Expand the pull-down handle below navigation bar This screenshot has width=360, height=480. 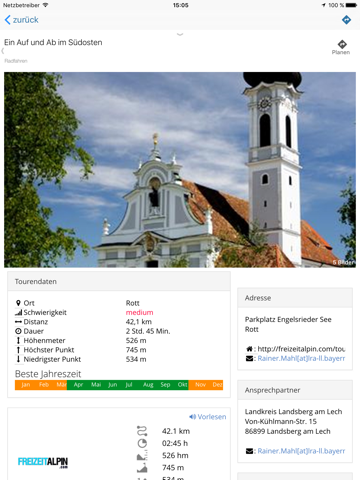point(180,34)
